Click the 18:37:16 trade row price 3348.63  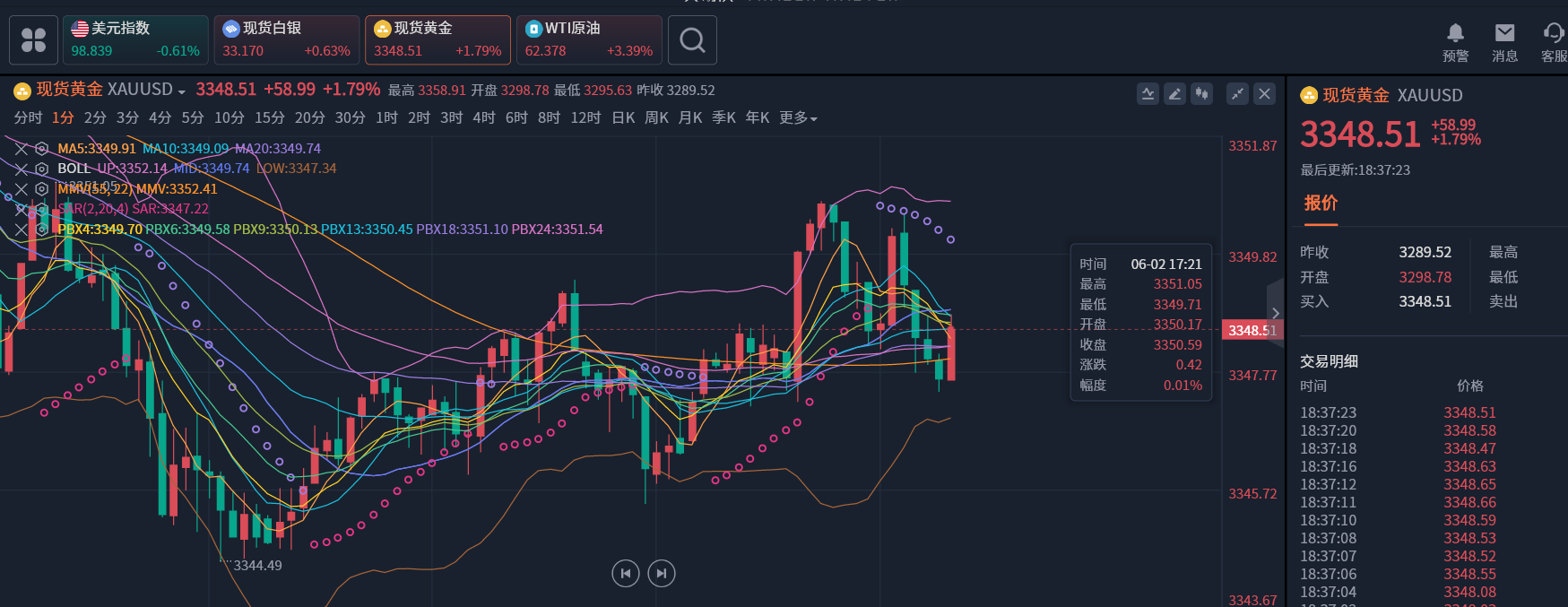pyautogui.click(x=1469, y=466)
